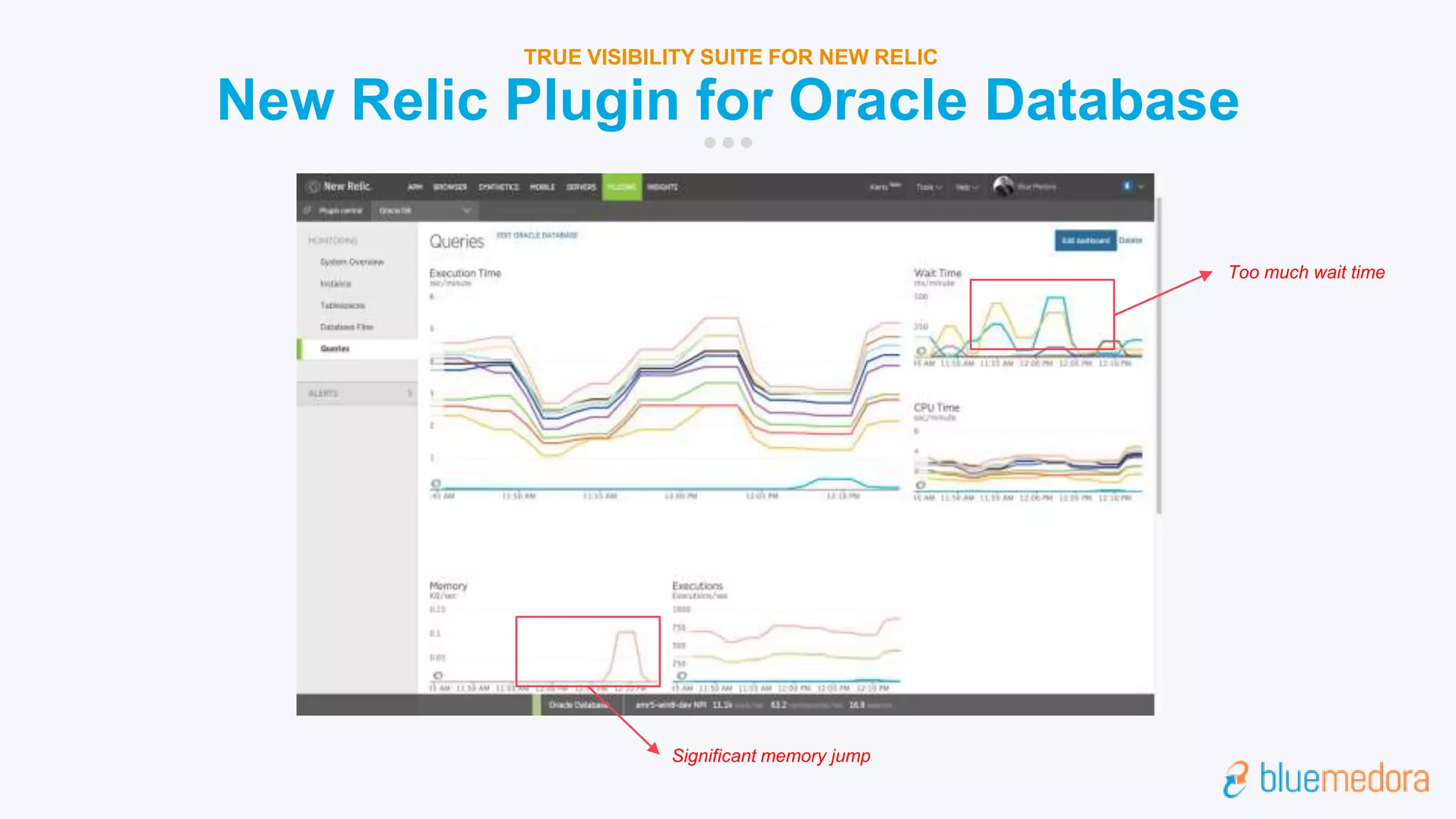The image size is (1456, 819).
Task: Go to Plugin central
Action: click(x=340, y=210)
